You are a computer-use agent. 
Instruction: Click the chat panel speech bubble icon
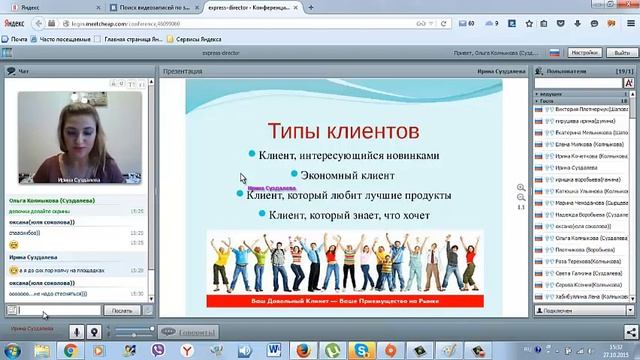[x=11, y=71]
